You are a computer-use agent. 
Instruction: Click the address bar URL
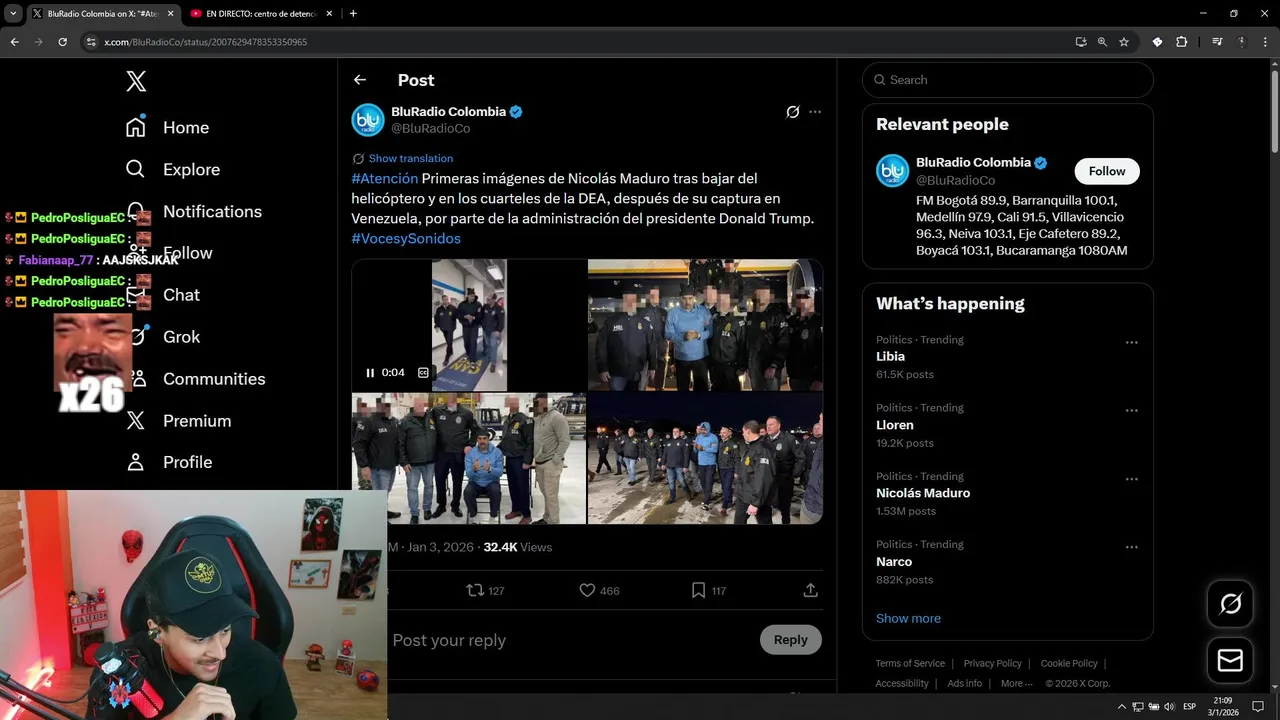[205, 42]
